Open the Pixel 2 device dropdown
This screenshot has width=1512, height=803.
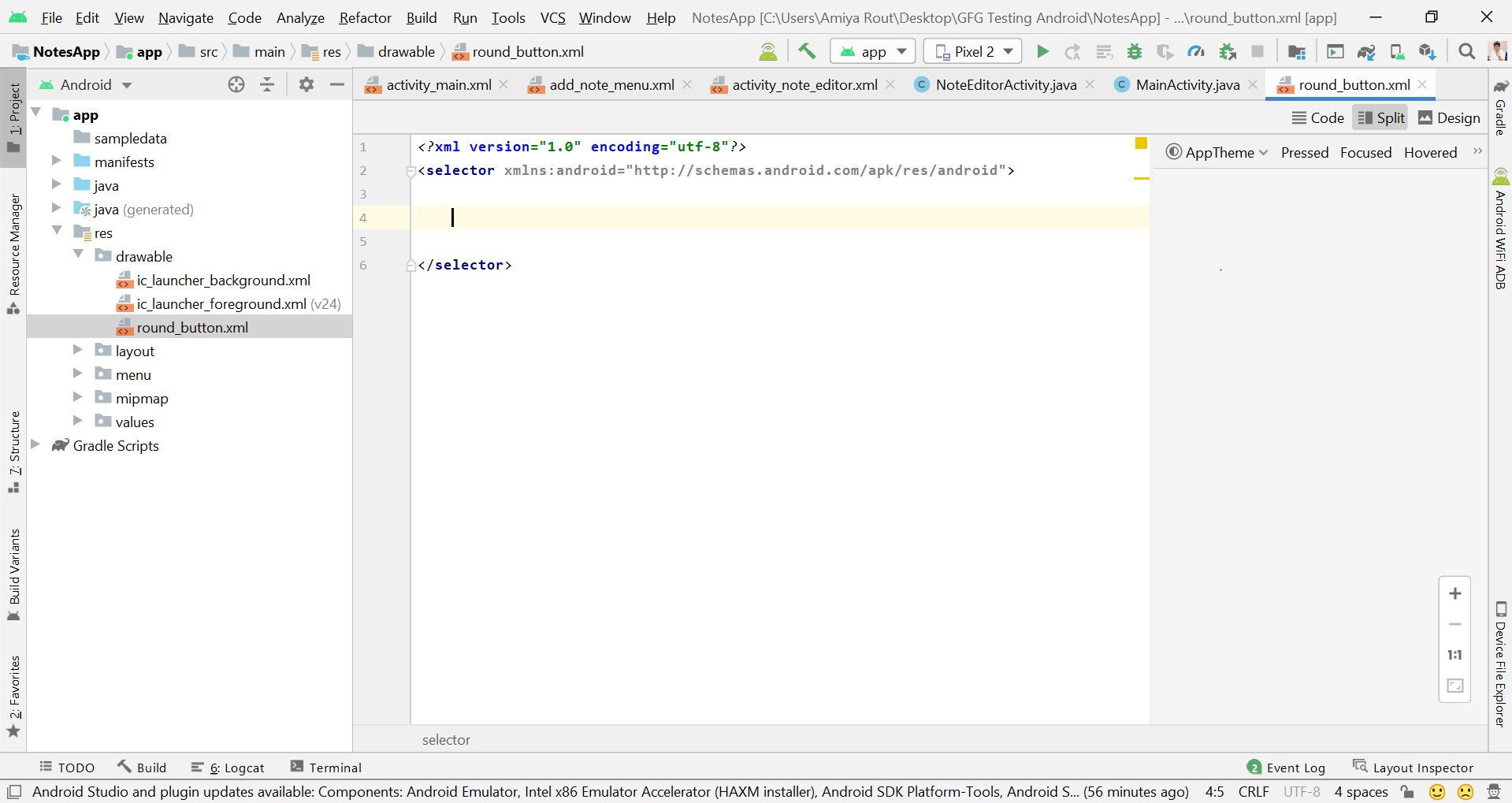click(x=973, y=52)
